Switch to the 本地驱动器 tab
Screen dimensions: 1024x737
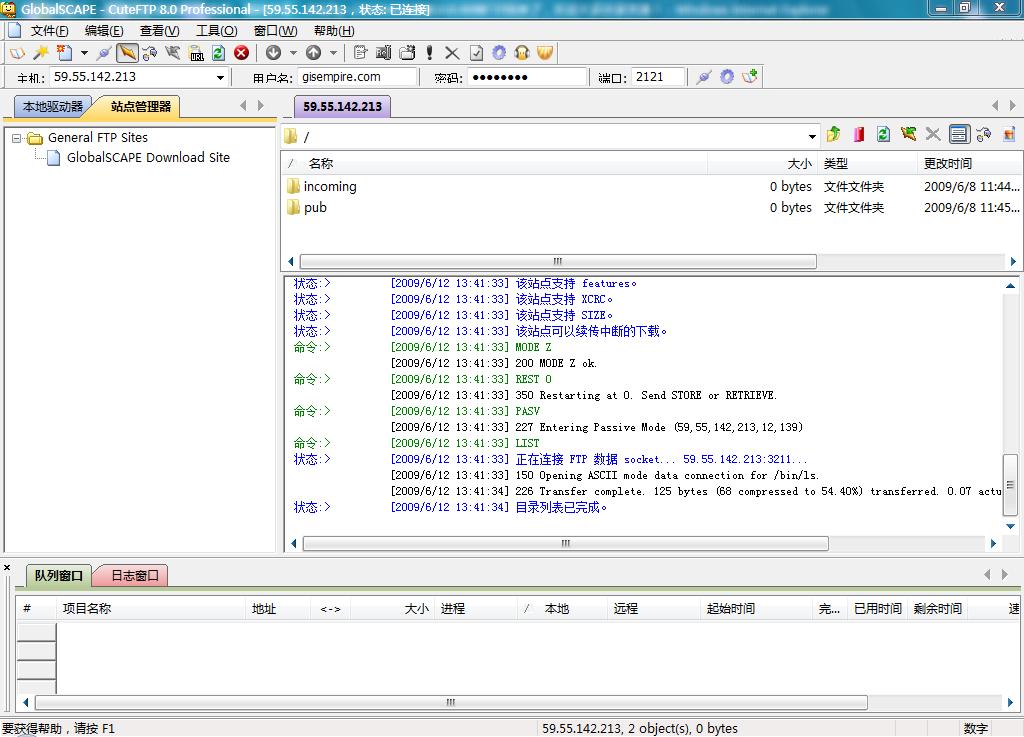pos(52,106)
